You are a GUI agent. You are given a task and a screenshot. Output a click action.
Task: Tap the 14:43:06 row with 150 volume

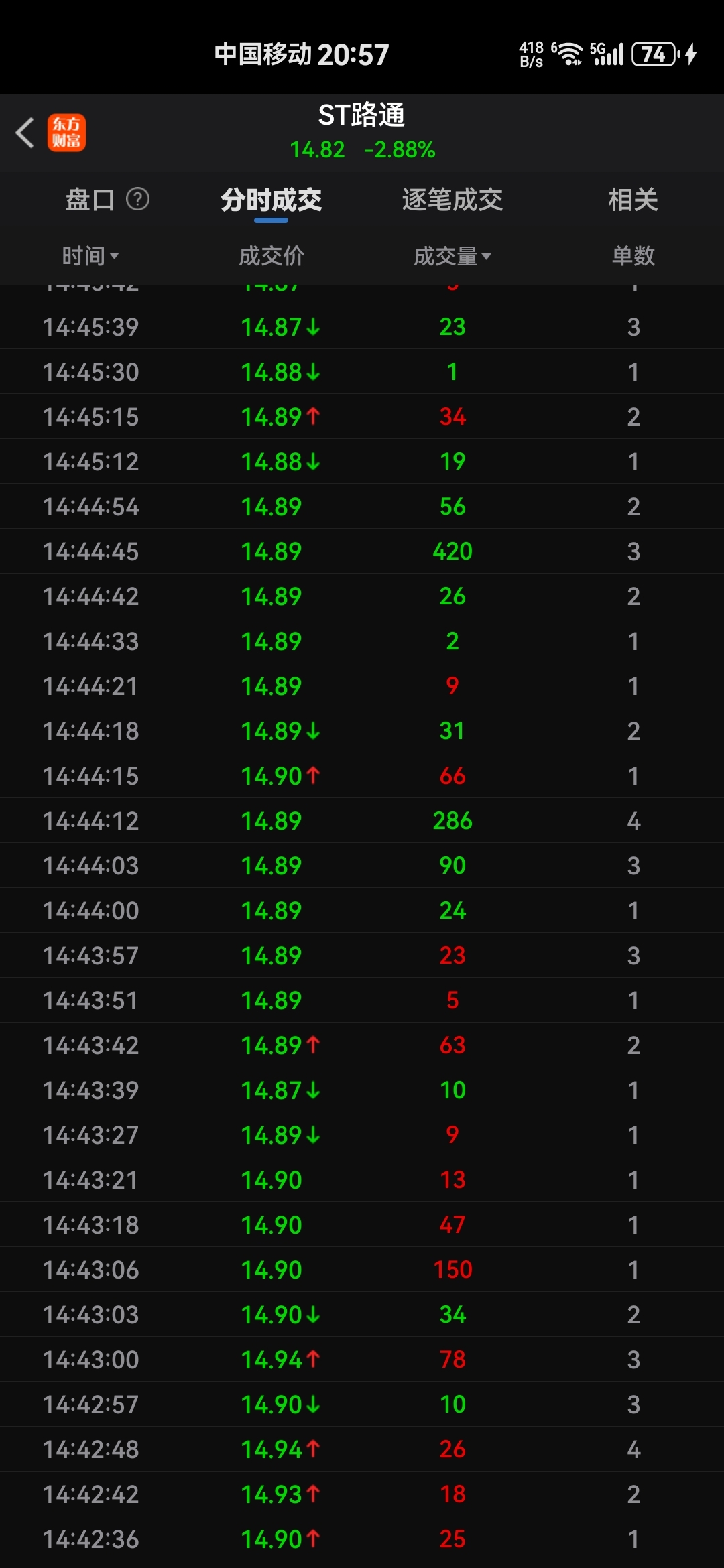[362, 1269]
